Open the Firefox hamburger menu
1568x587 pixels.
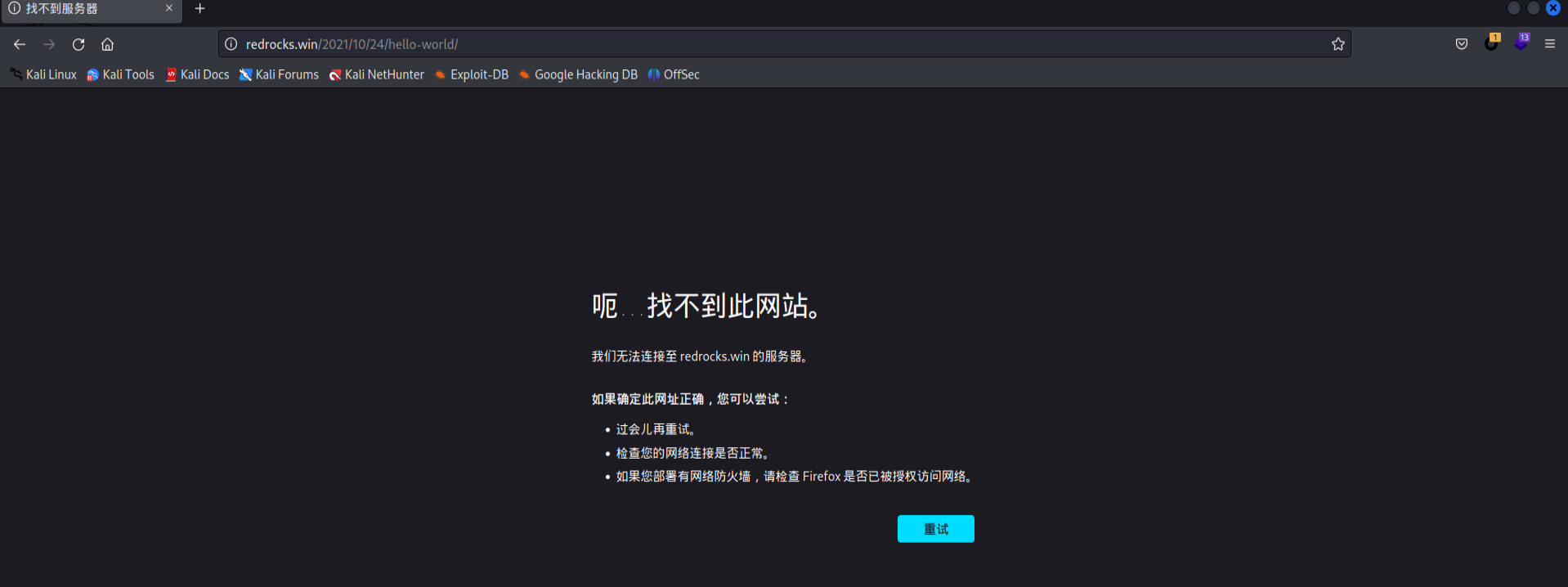click(x=1549, y=44)
